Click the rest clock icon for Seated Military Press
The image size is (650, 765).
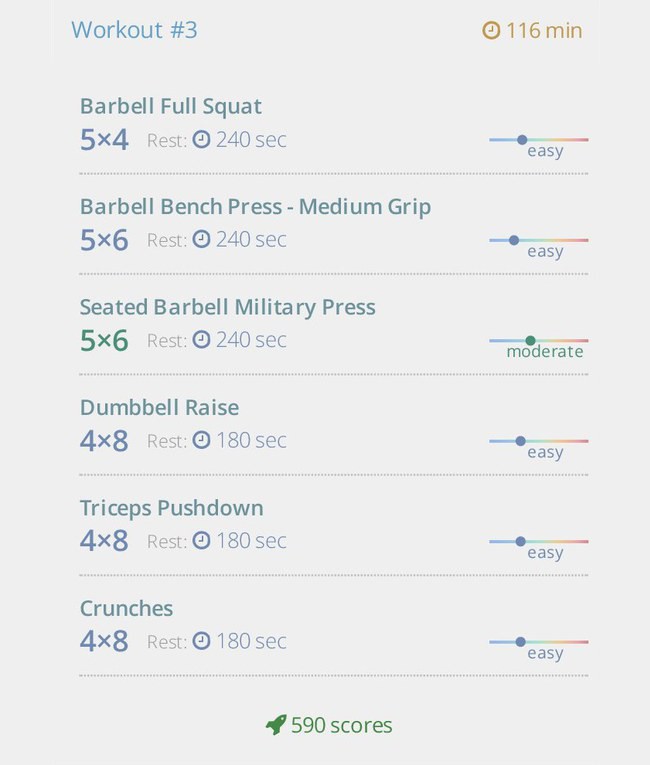[x=201, y=340]
